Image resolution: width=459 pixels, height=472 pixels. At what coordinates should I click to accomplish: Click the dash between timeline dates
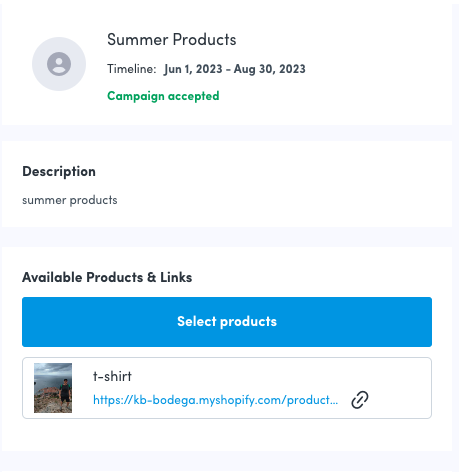point(228,70)
